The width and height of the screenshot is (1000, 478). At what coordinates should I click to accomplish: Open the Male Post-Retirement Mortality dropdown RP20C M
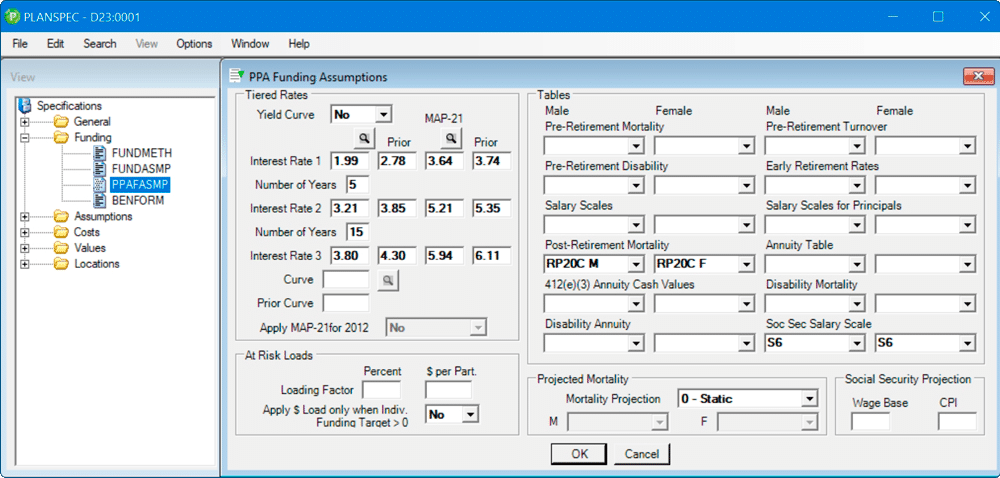(x=635, y=264)
